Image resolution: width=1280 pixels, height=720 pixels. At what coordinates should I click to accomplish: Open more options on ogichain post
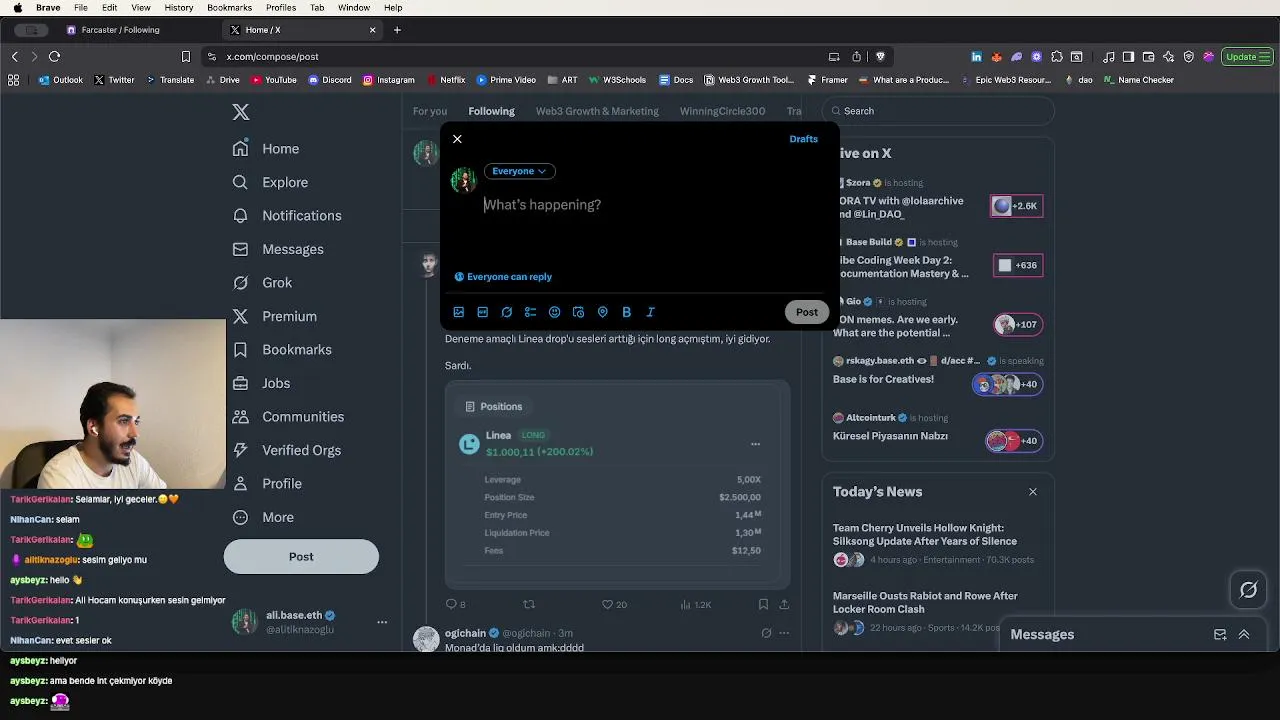[x=784, y=633]
